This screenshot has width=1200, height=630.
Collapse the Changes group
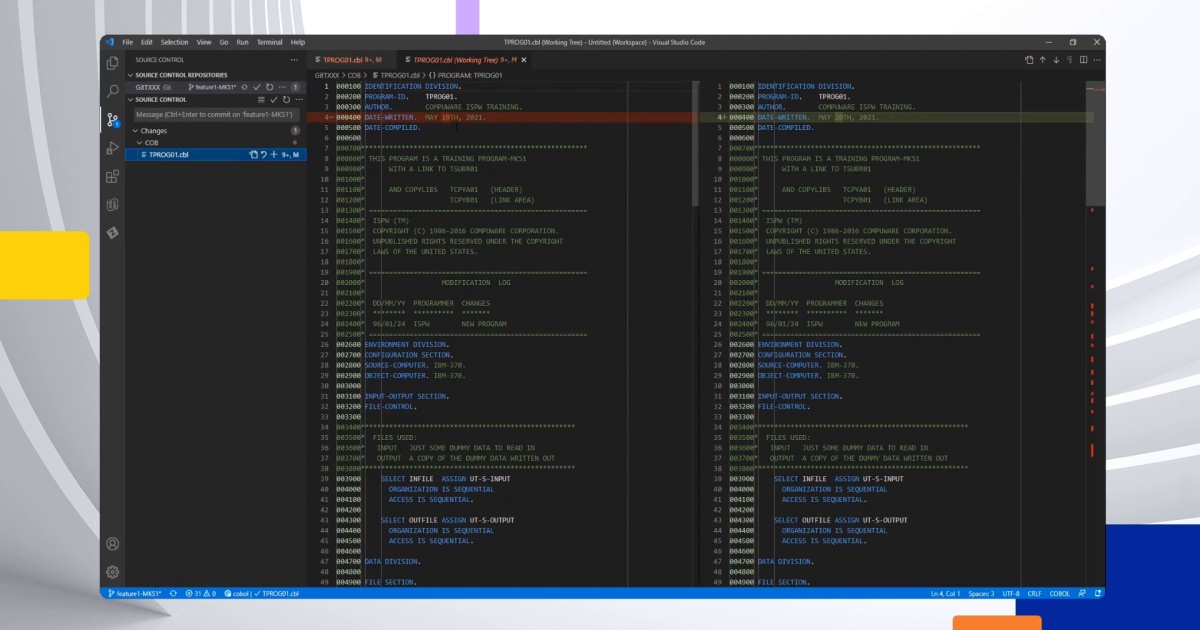tap(136, 131)
